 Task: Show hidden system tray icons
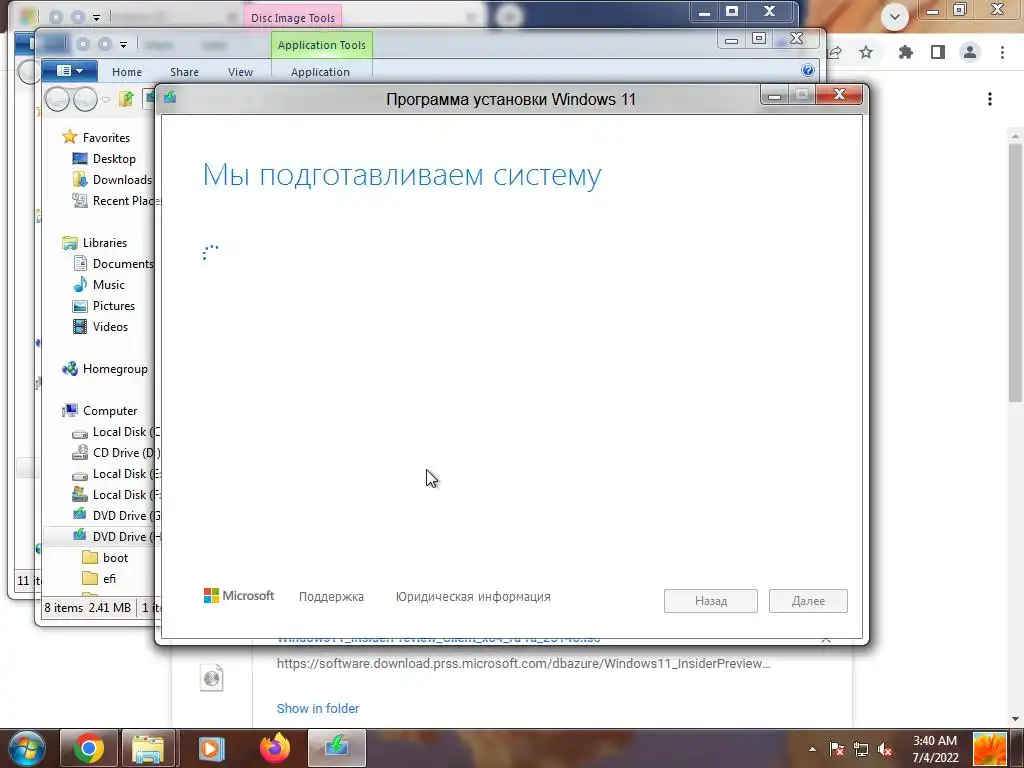pos(812,749)
